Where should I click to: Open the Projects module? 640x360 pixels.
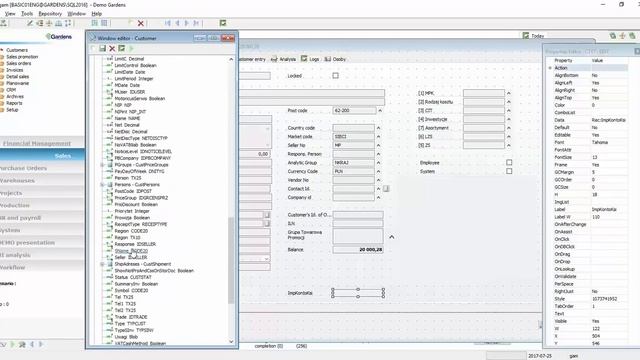click(x=42, y=193)
